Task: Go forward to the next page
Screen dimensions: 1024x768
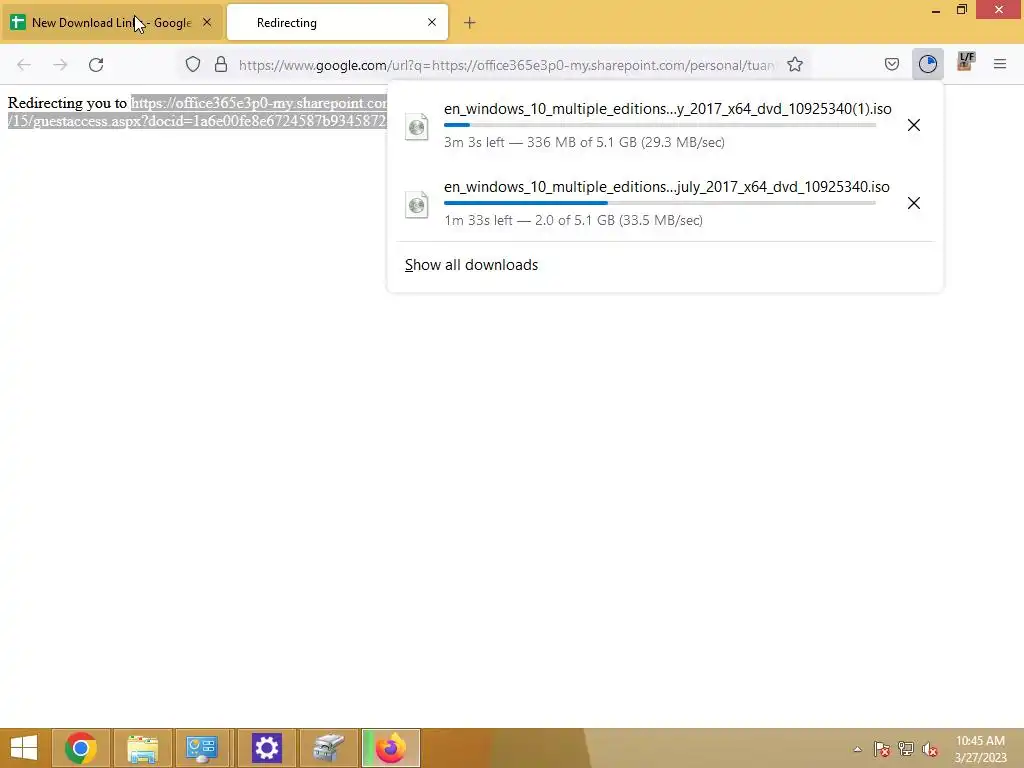Action: coord(60,65)
